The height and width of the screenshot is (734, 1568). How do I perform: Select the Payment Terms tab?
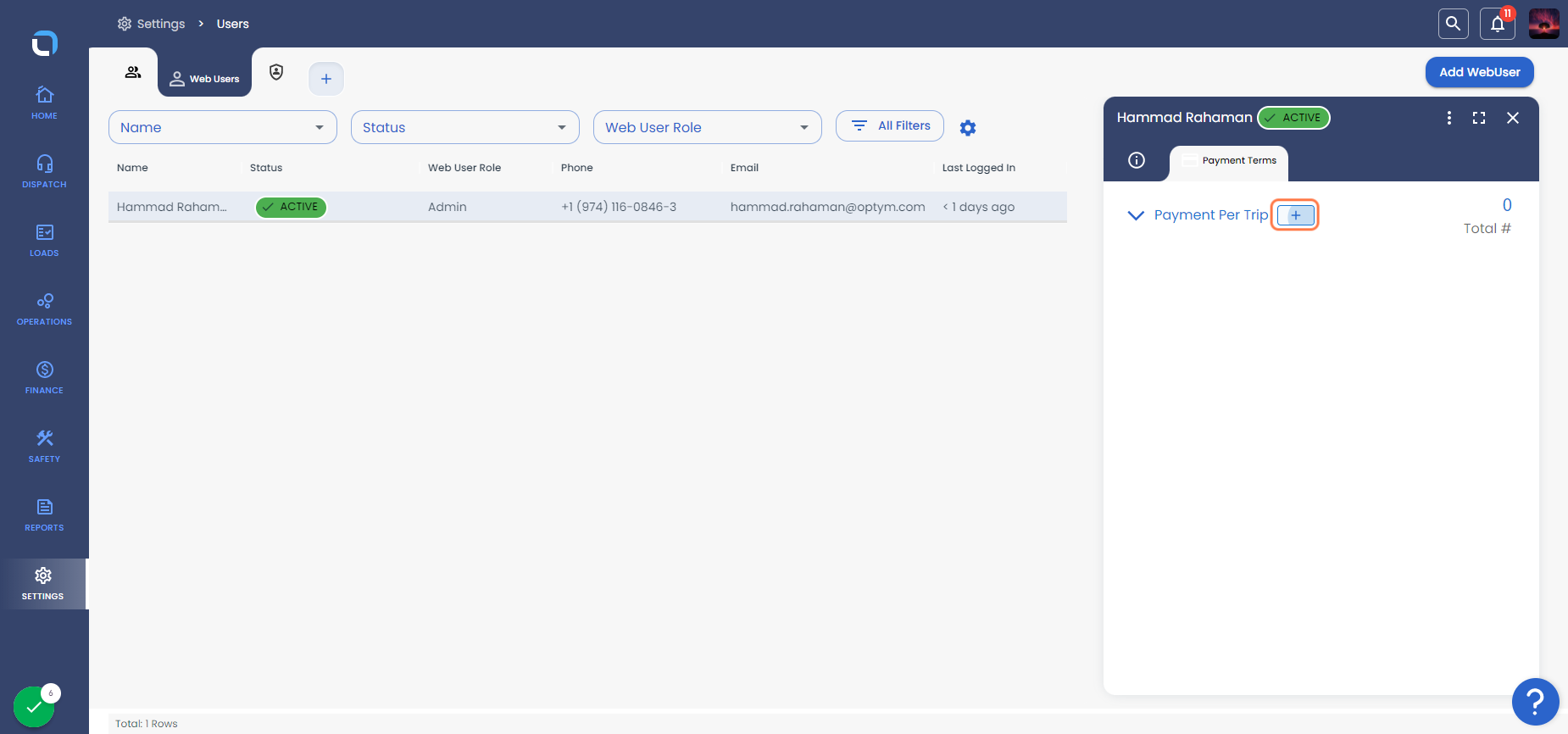tap(1229, 161)
